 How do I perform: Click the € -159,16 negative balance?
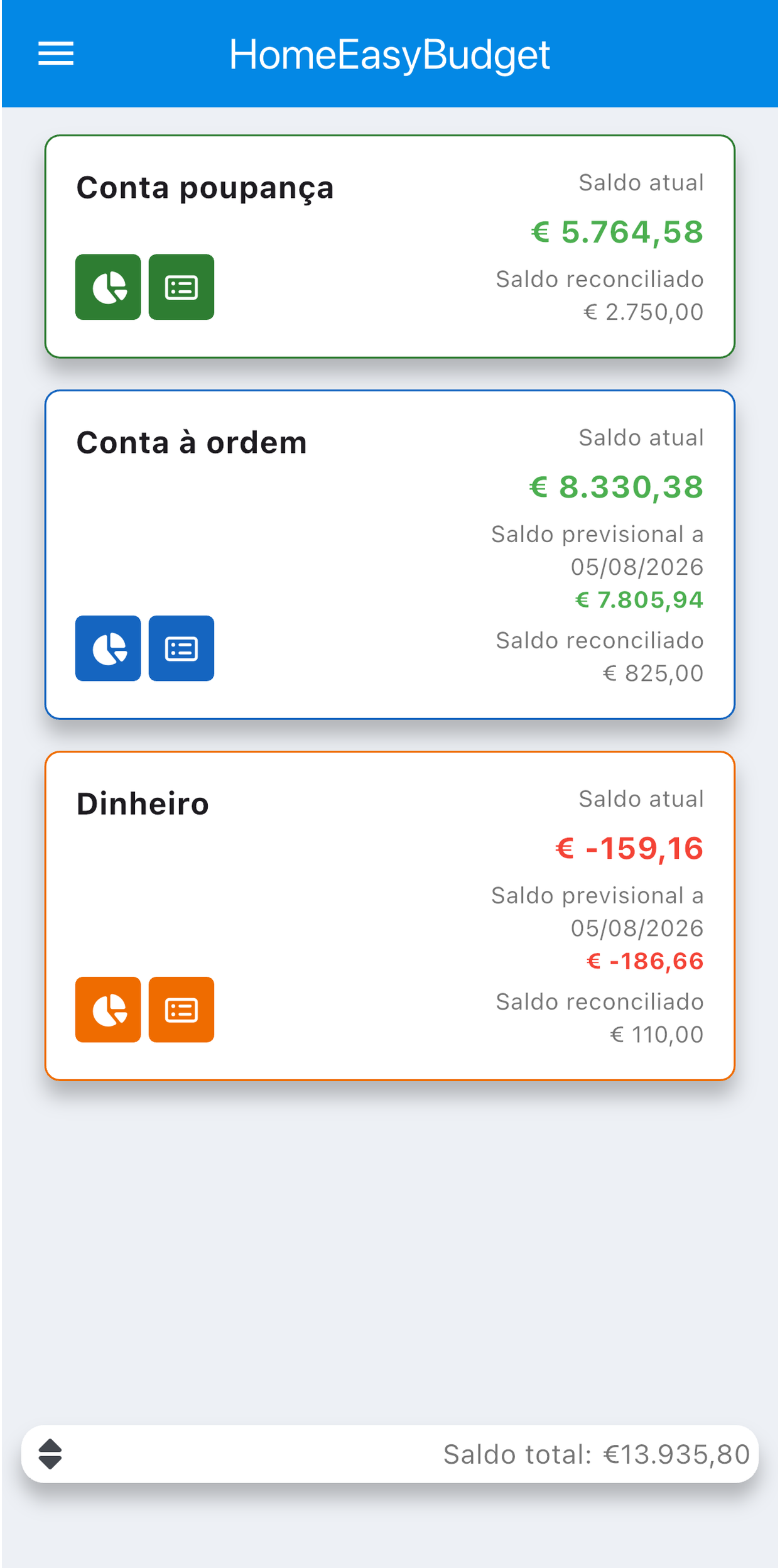(x=629, y=848)
